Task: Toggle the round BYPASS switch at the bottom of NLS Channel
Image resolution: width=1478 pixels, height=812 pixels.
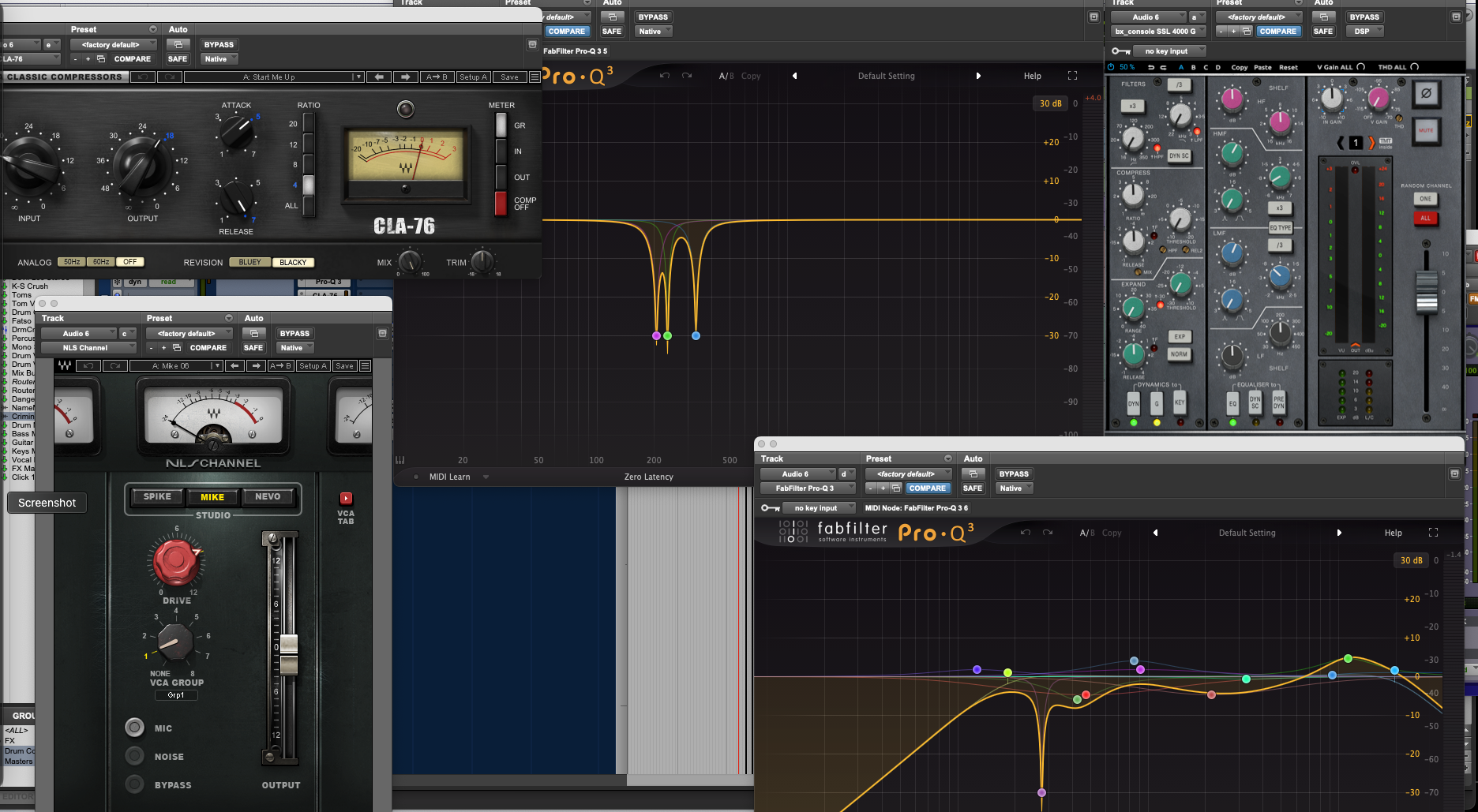Action: coord(135,784)
